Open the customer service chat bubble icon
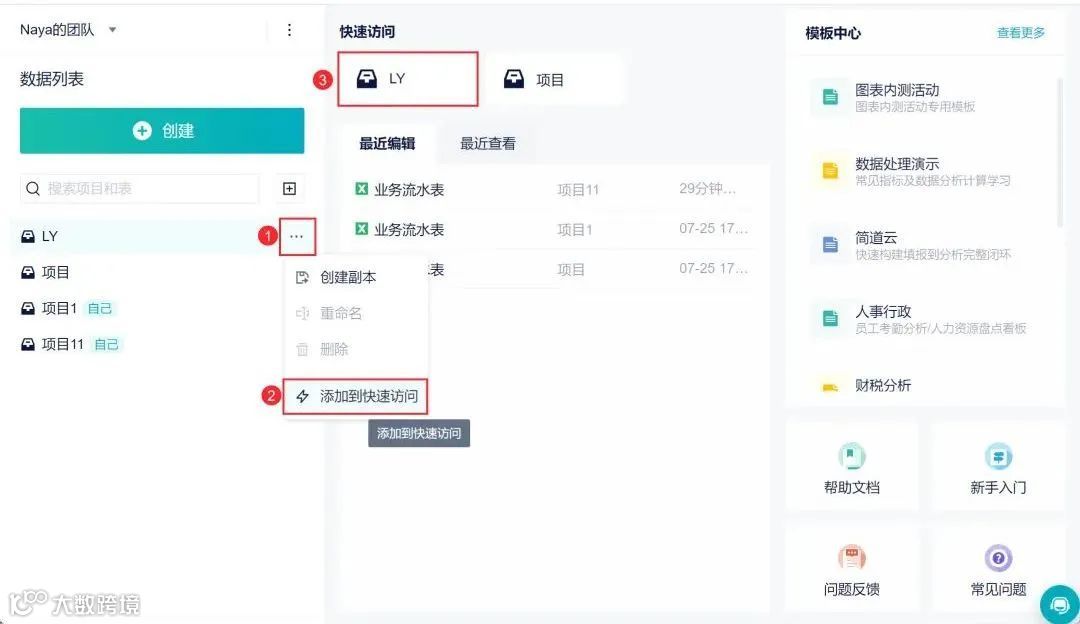The width and height of the screenshot is (1080, 624). pos(1059,604)
